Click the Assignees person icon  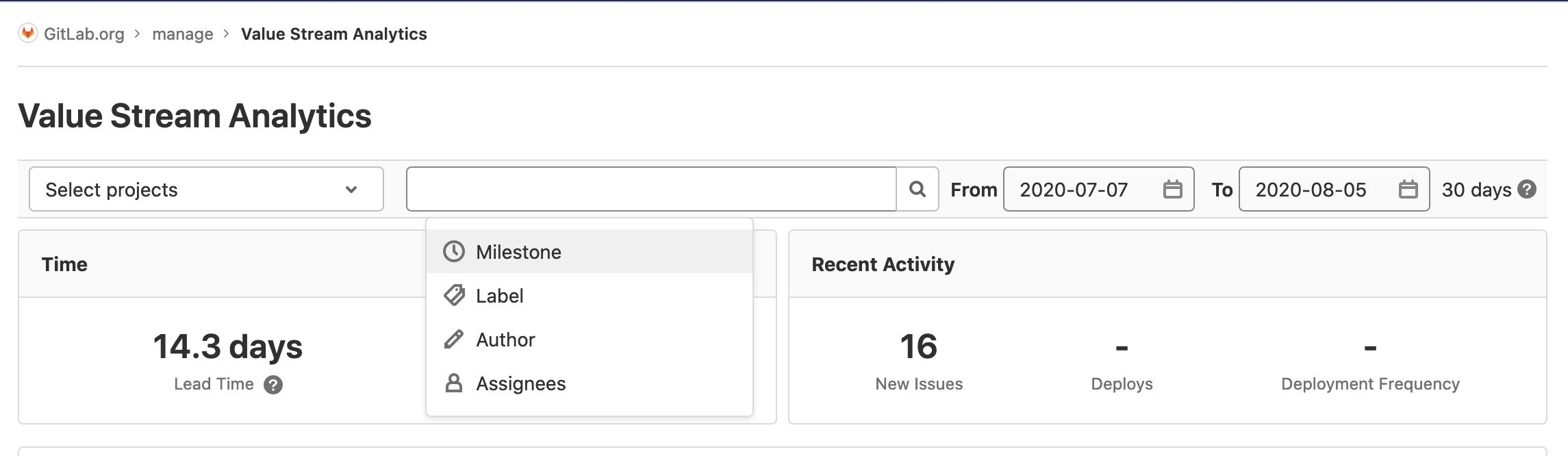point(453,383)
